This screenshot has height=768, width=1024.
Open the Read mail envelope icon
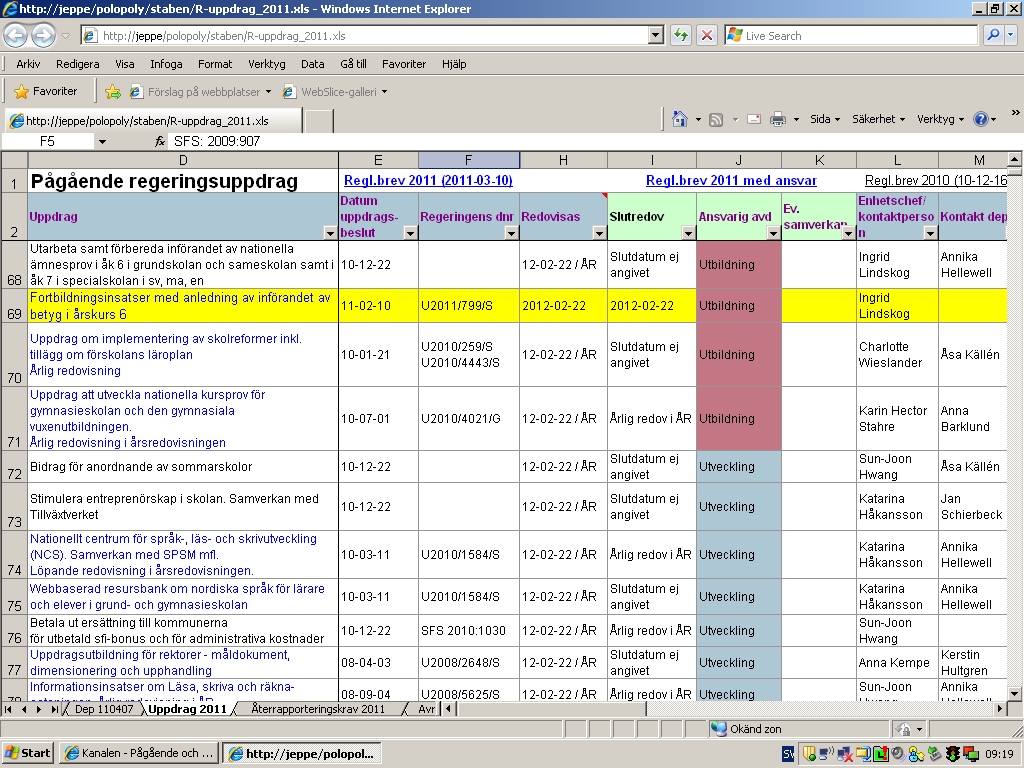pyautogui.click(x=754, y=120)
